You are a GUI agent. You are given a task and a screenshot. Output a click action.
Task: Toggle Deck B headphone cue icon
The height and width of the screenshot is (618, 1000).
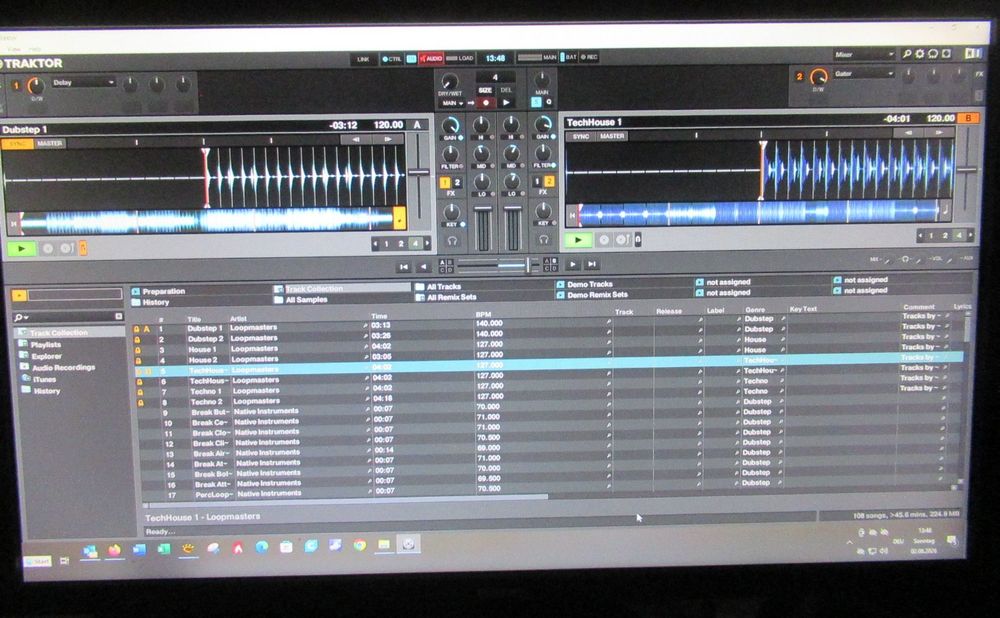click(543, 239)
